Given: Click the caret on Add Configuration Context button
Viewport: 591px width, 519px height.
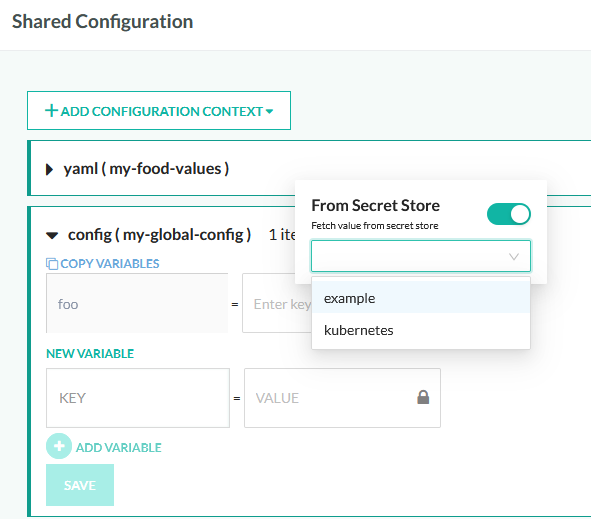Looking at the screenshot, I should [269, 111].
